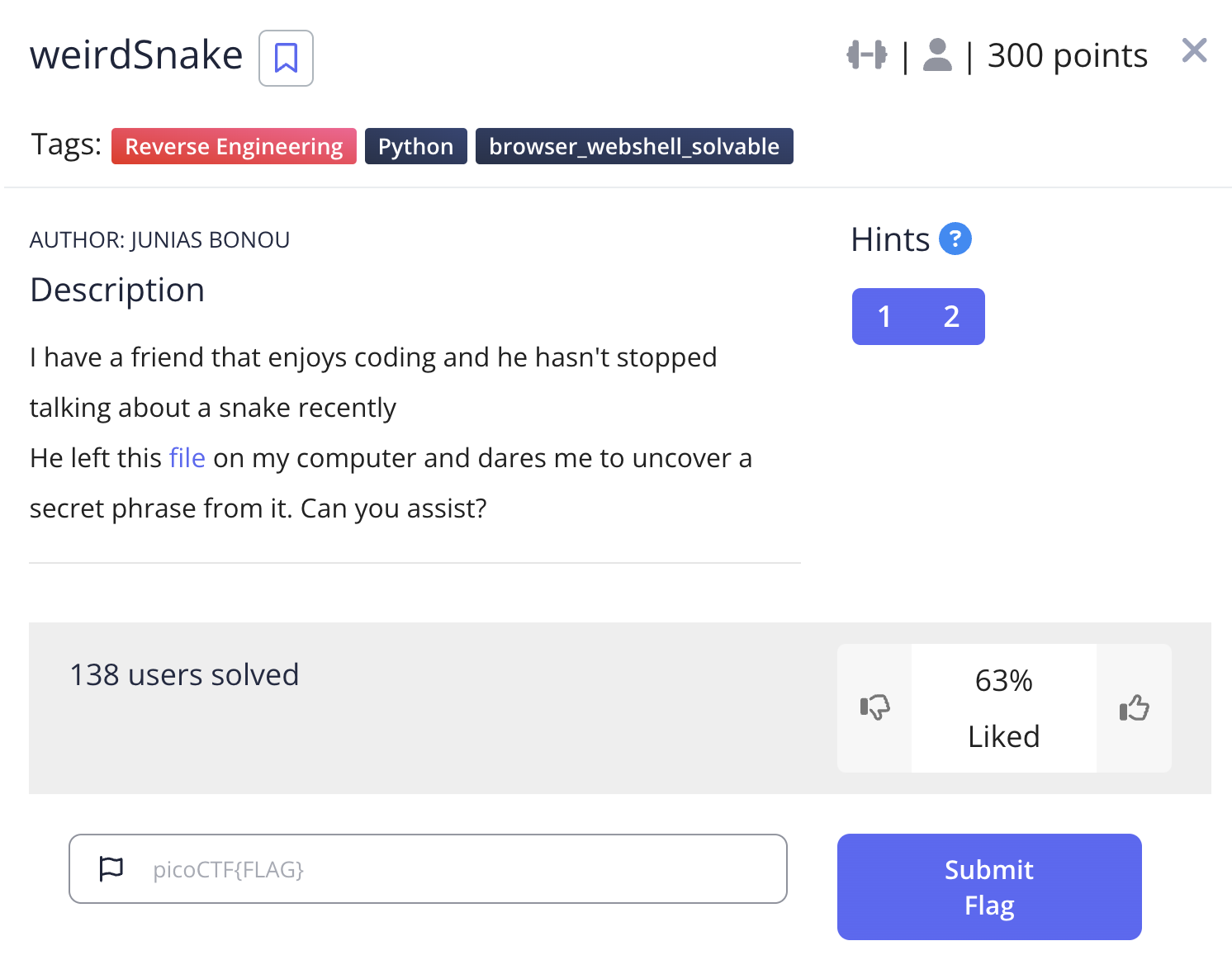Select the Python tag

[x=415, y=146]
